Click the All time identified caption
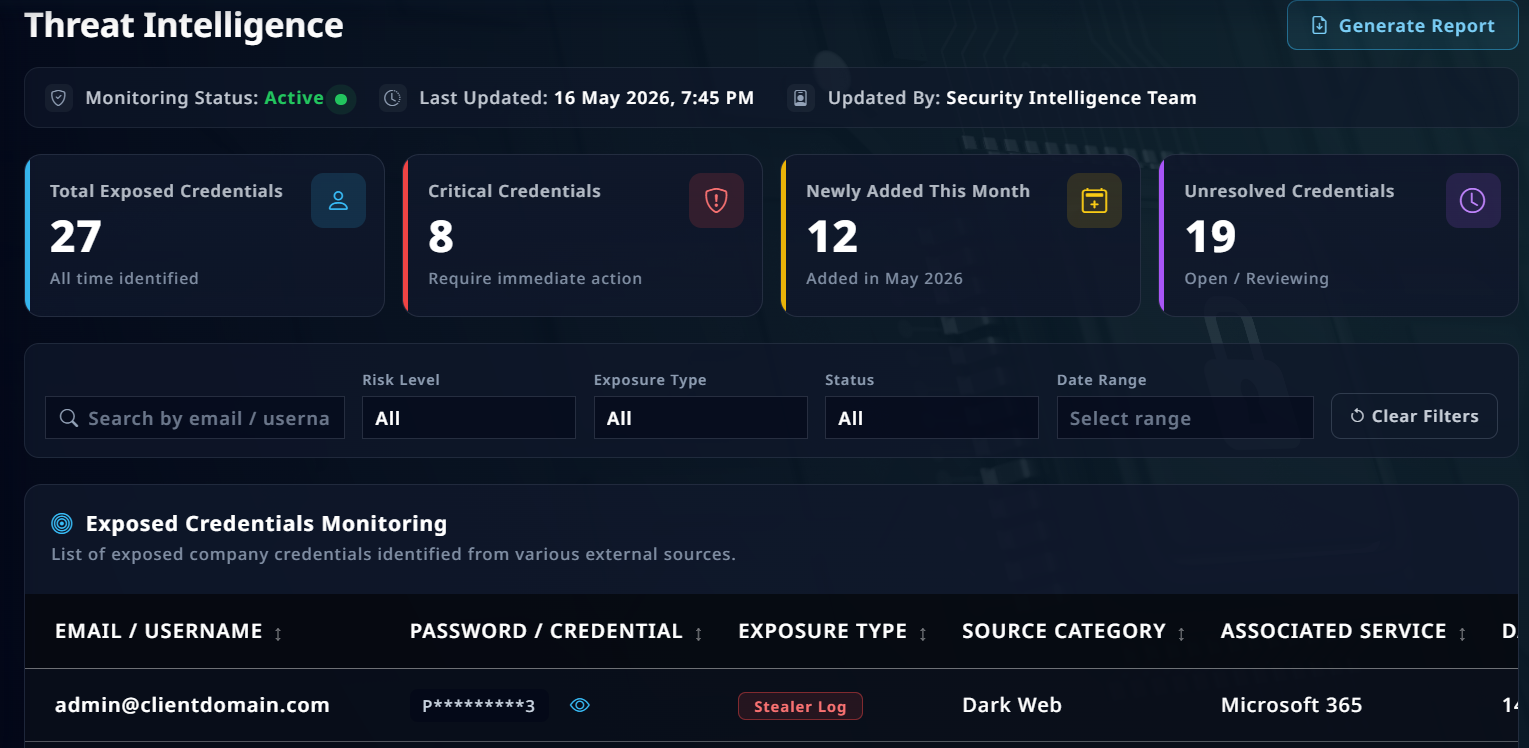Image resolution: width=1529 pixels, height=748 pixels. click(124, 279)
